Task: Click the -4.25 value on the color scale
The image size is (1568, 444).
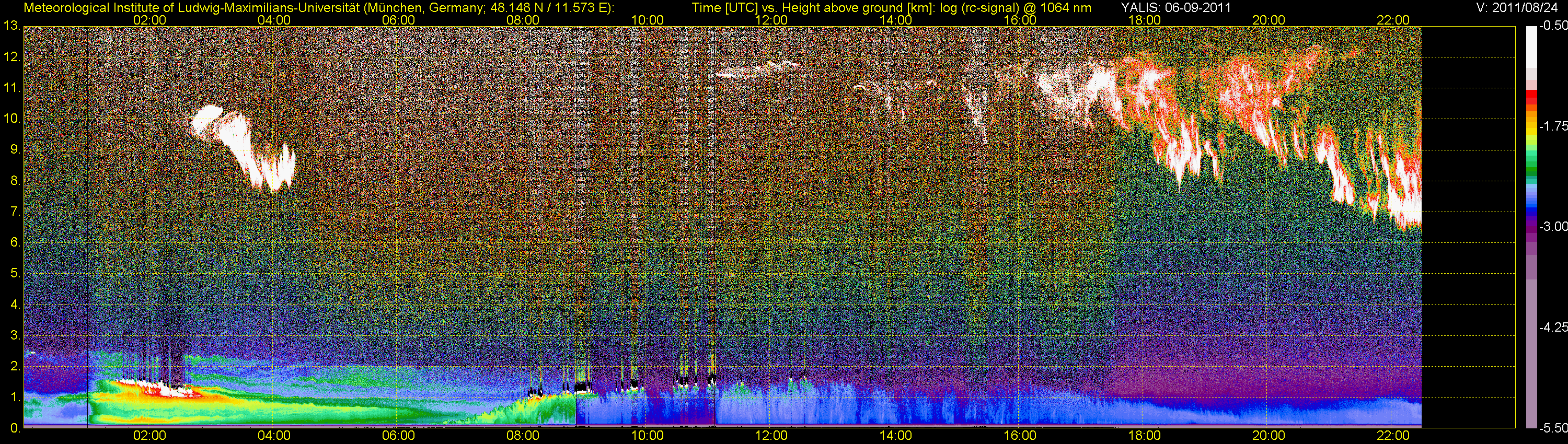Action: [x=1553, y=327]
